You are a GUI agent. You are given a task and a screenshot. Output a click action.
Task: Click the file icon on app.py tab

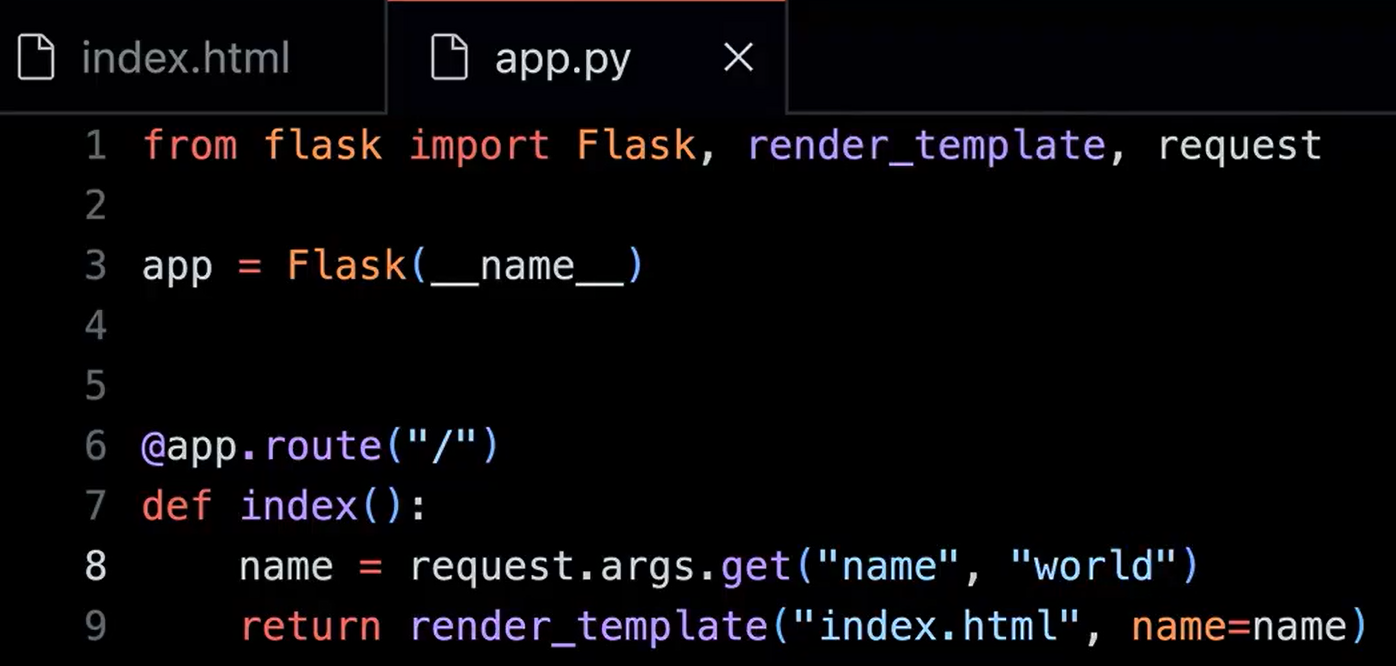[x=449, y=58]
